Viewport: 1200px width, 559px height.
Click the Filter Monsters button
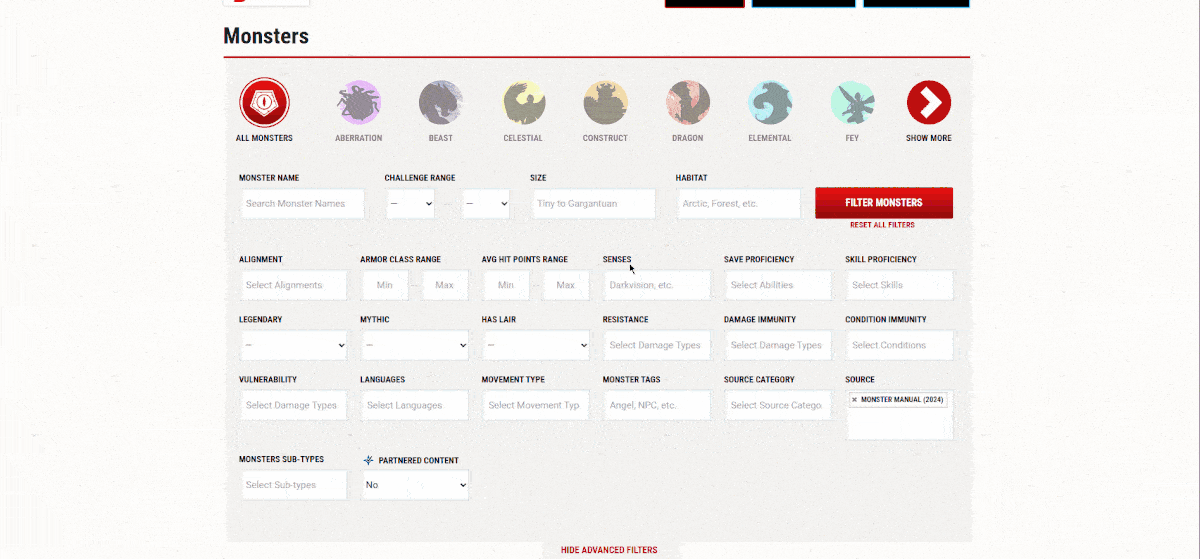(x=884, y=202)
